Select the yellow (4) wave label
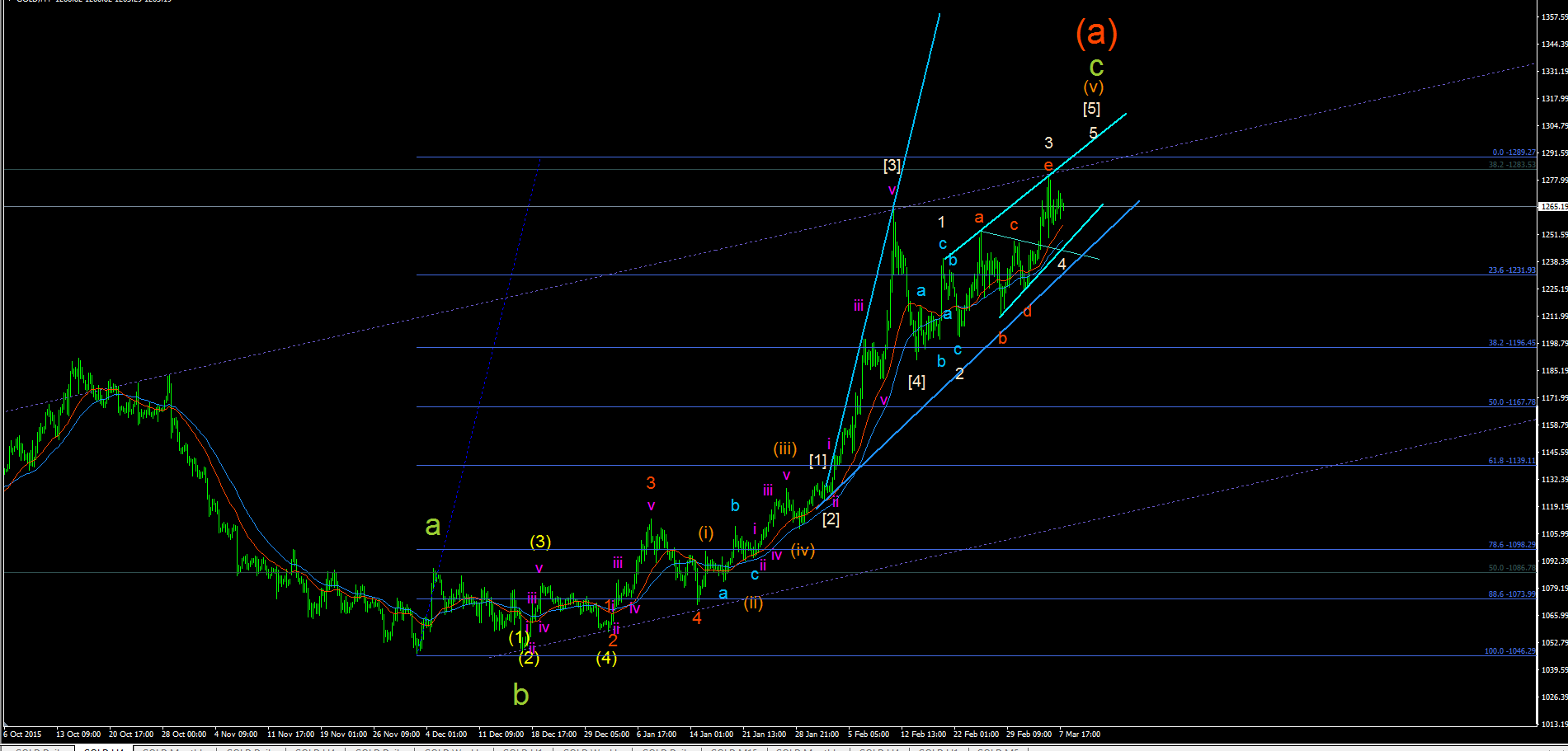 [x=606, y=658]
